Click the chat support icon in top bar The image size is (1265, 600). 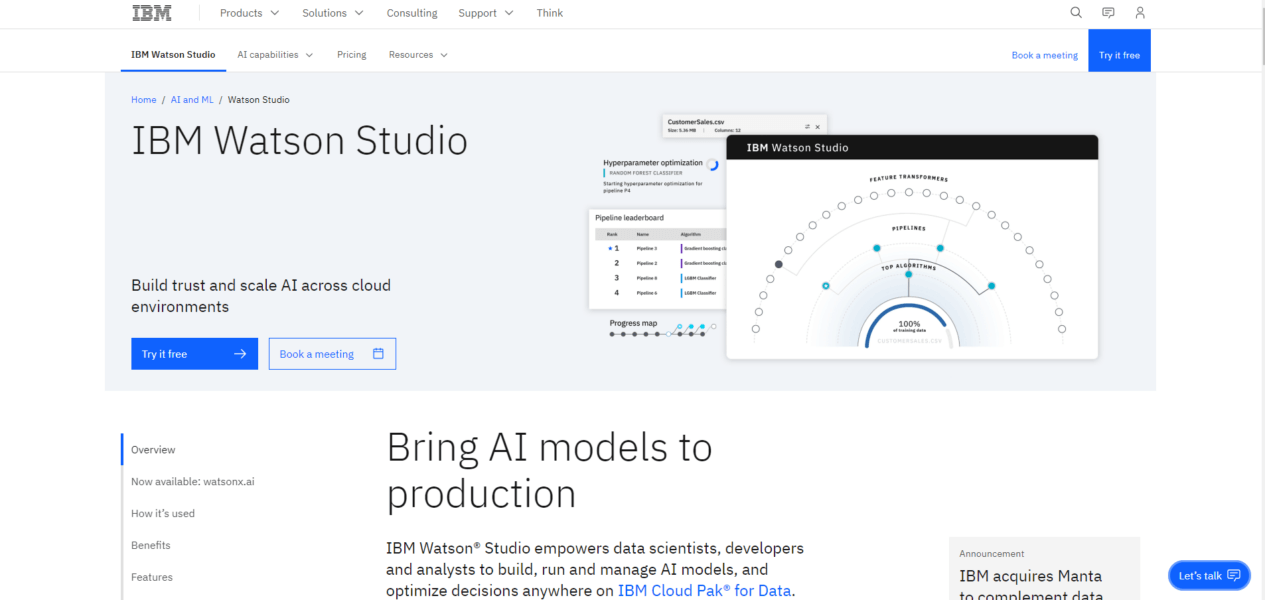(1108, 12)
